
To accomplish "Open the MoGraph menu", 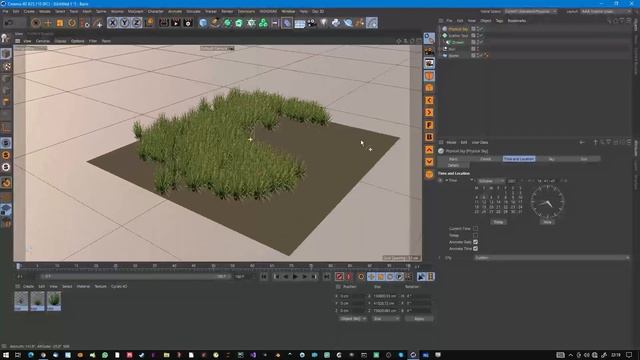I will [x=136, y=11].
